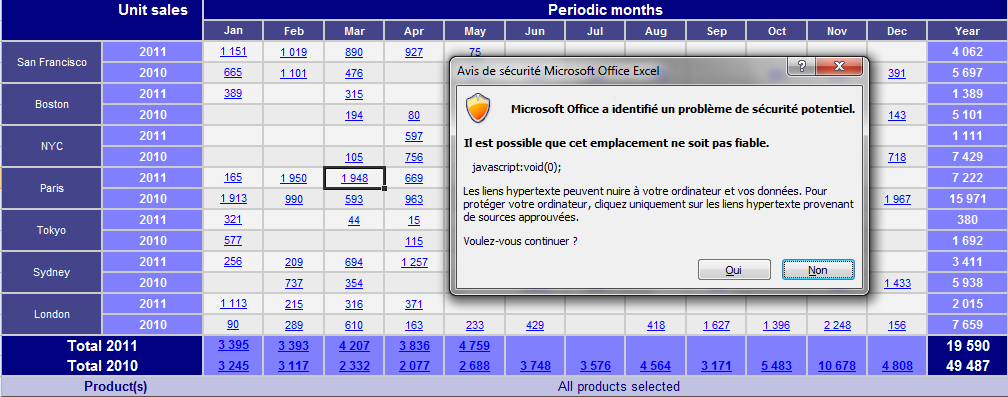
Task: Click the help question mark in dialog title
Action: click(801, 66)
